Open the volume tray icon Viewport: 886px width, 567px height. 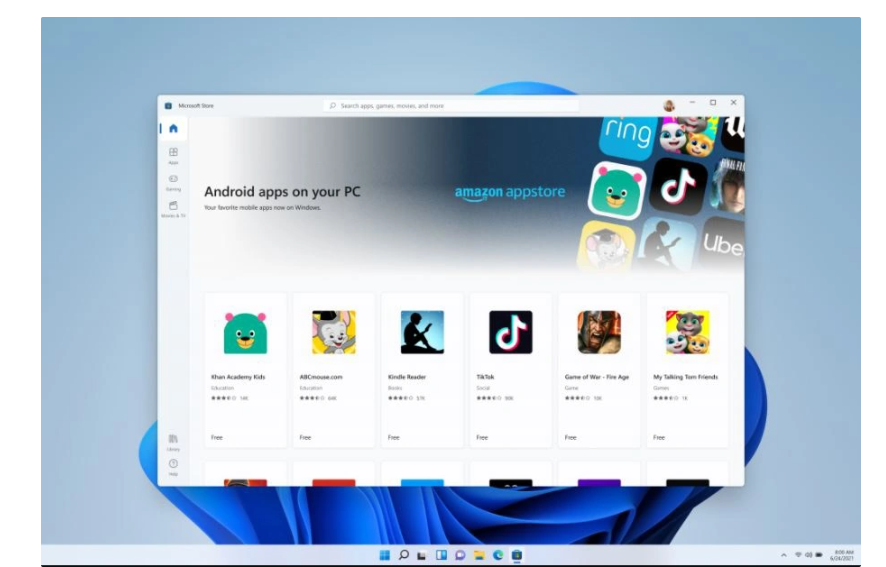[809, 555]
